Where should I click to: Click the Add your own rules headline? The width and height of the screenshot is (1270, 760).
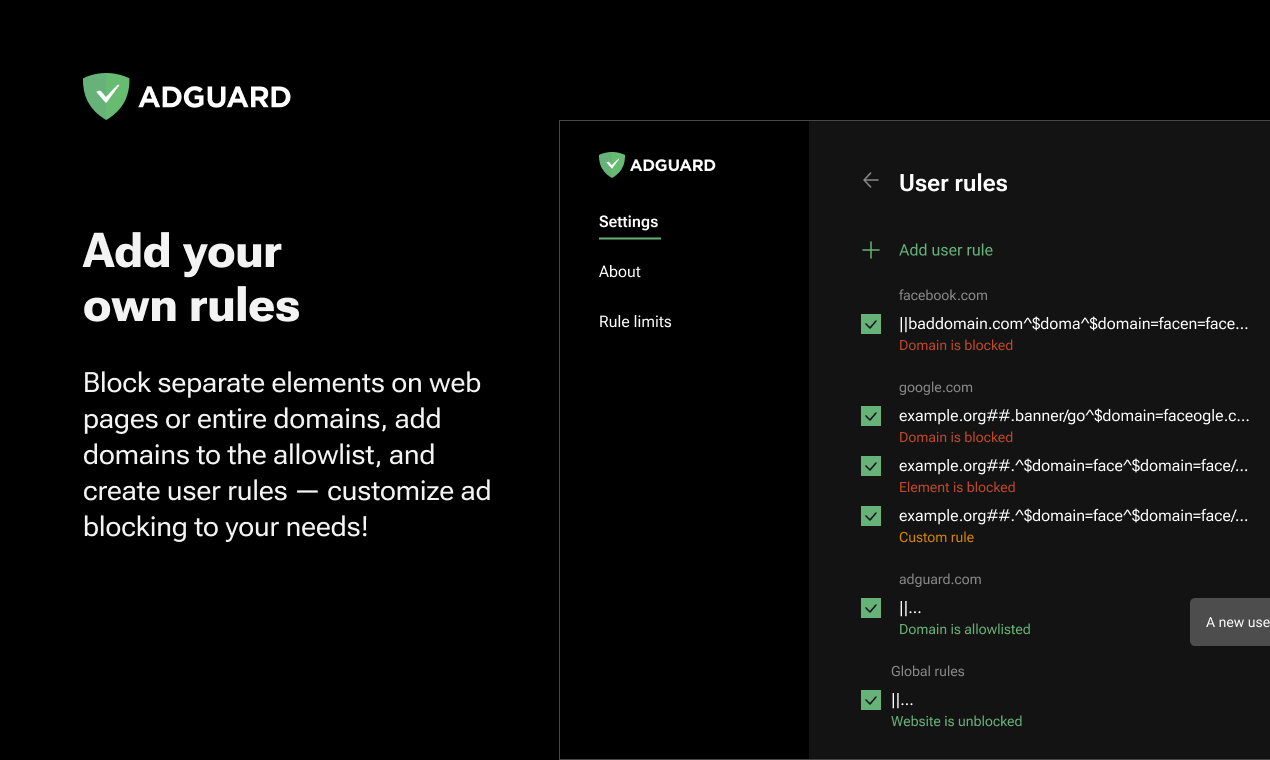pos(191,278)
